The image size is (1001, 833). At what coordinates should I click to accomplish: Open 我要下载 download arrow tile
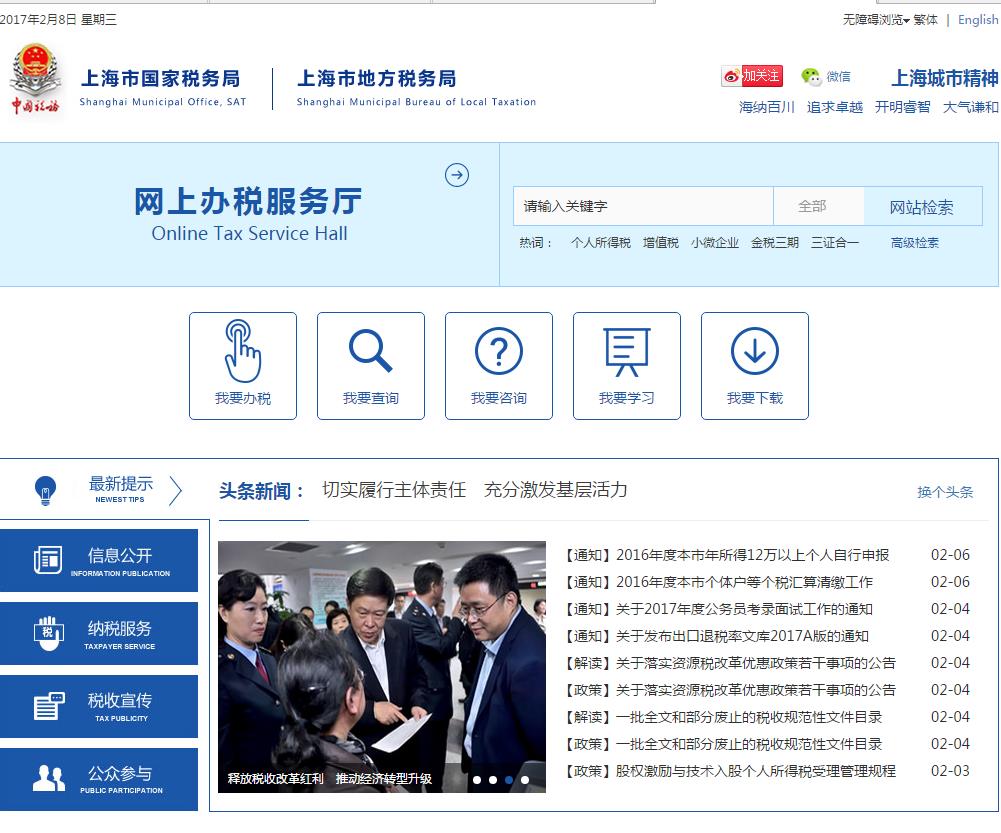tap(755, 366)
